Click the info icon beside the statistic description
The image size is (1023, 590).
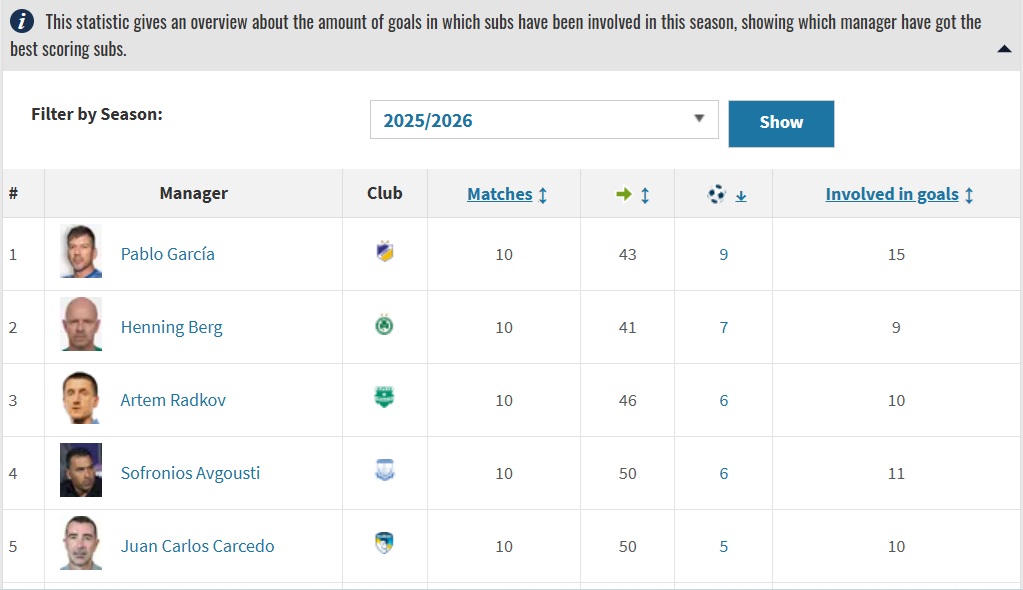(x=24, y=22)
